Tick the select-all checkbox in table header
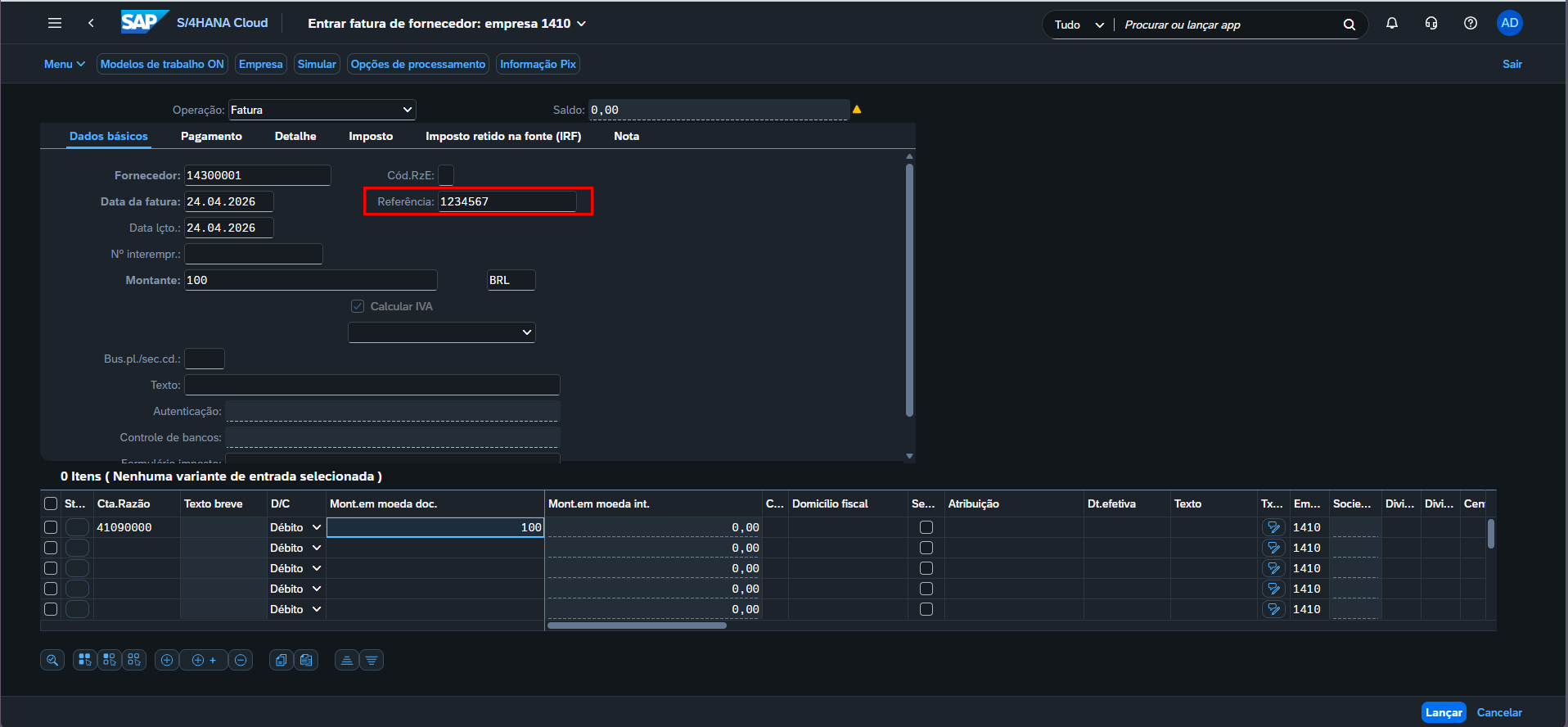This screenshot has width=1568, height=727. click(x=51, y=503)
